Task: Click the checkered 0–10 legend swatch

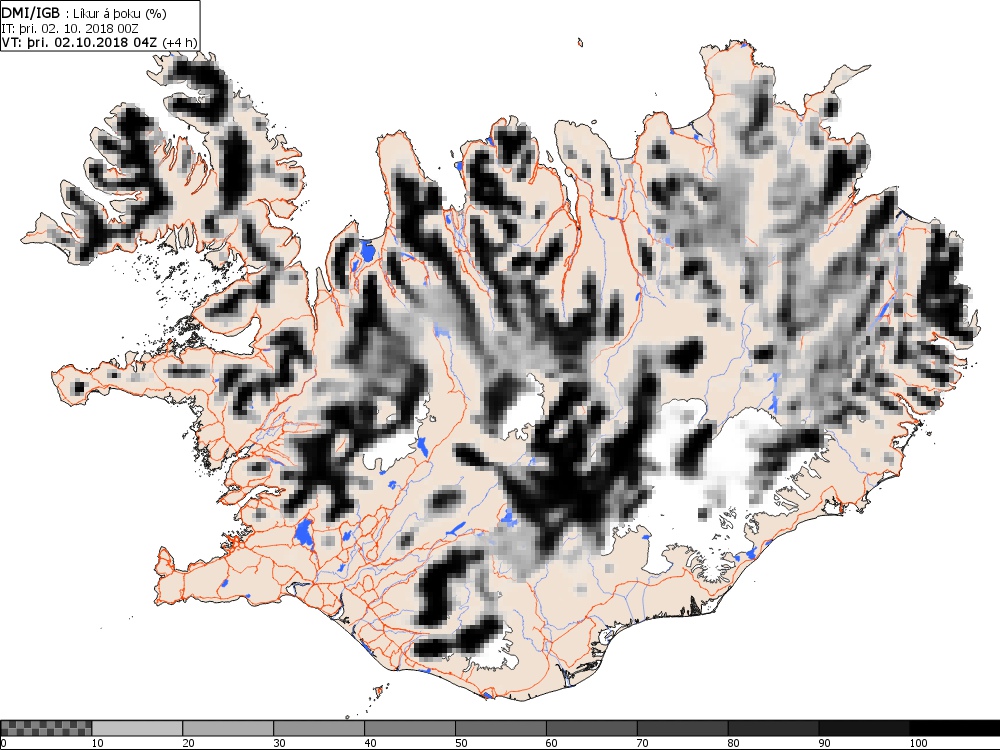Action: 46,728
